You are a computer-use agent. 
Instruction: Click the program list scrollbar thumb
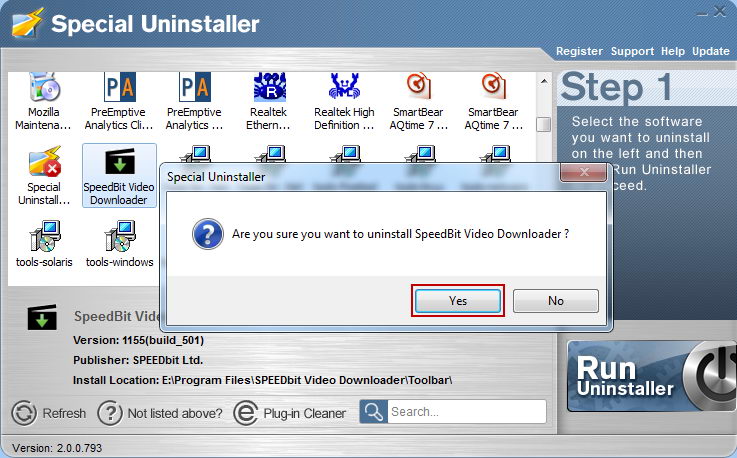[544, 125]
